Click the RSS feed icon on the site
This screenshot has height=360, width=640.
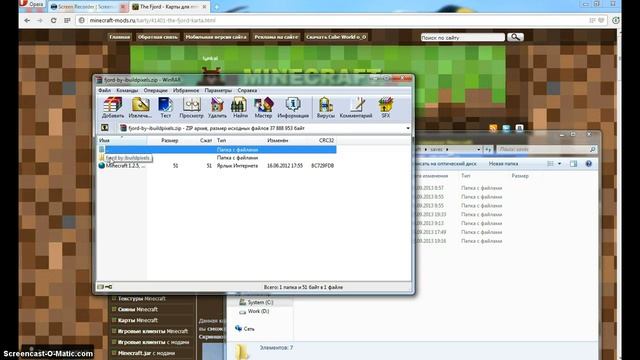coord(493,128)
